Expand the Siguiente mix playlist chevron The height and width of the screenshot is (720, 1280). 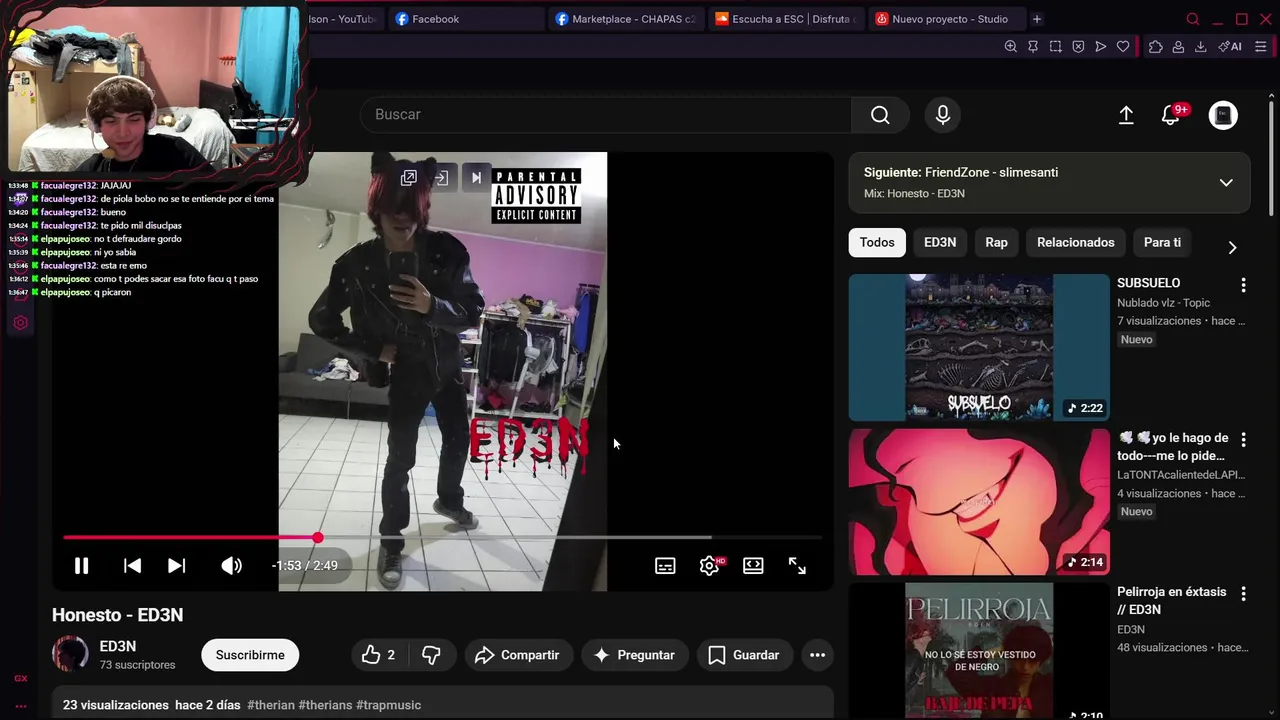[x=1226, y=182]
